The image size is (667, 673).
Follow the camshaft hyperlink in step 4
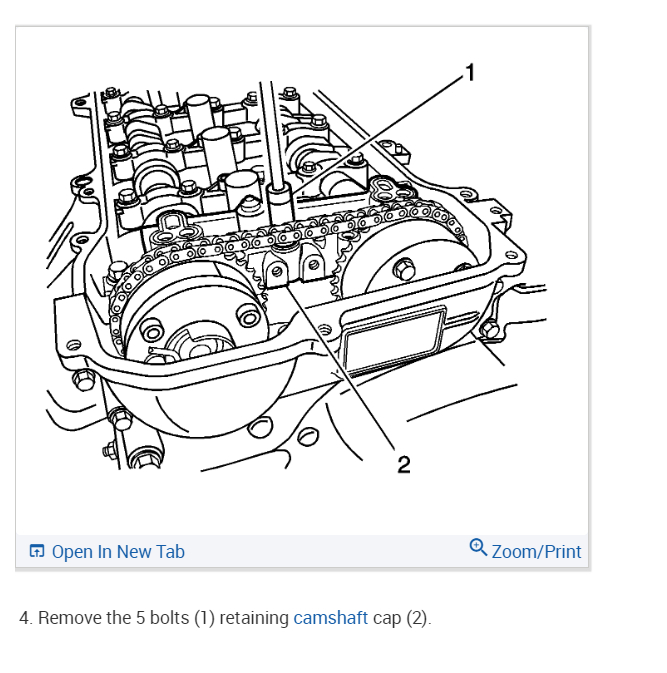tap(330, 618)
